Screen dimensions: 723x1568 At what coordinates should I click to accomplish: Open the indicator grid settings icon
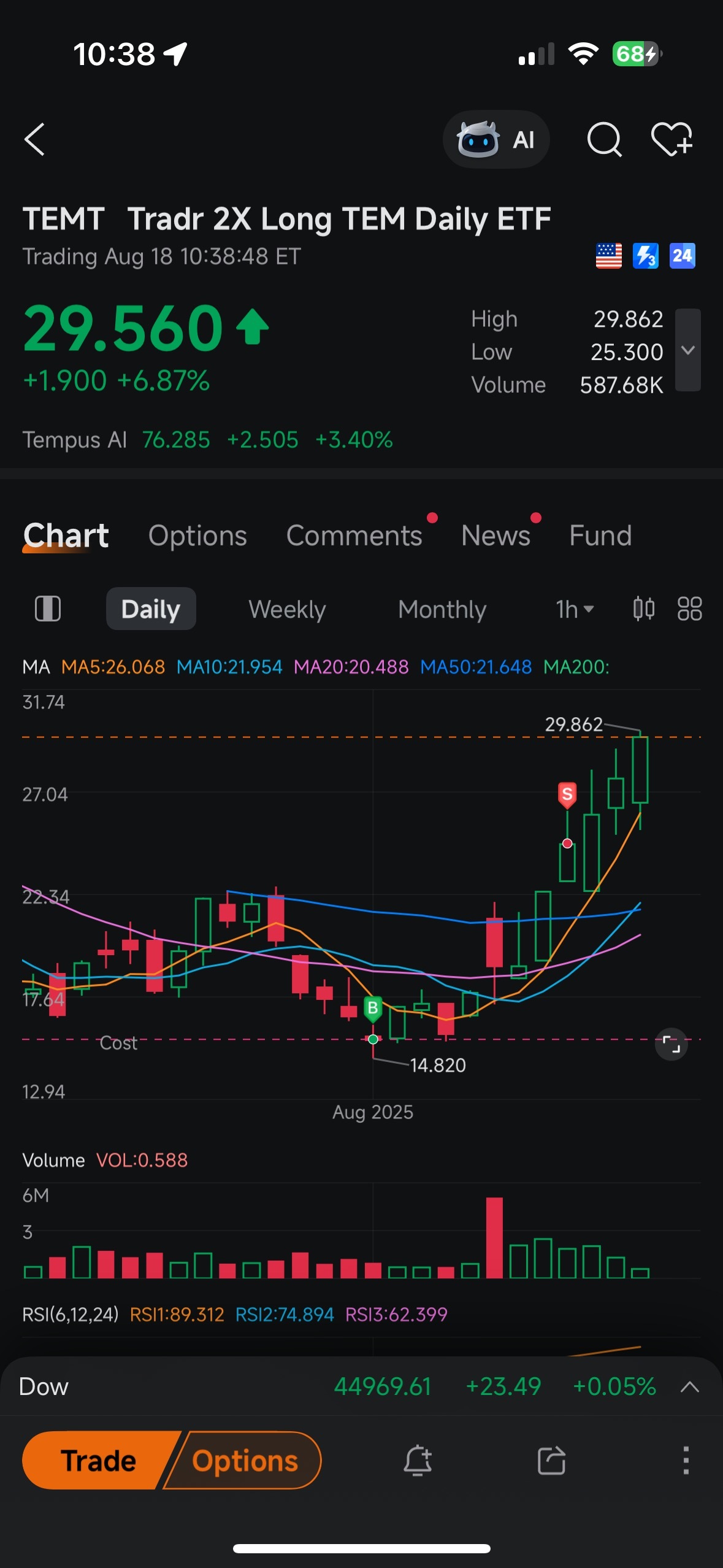point(689,609)
